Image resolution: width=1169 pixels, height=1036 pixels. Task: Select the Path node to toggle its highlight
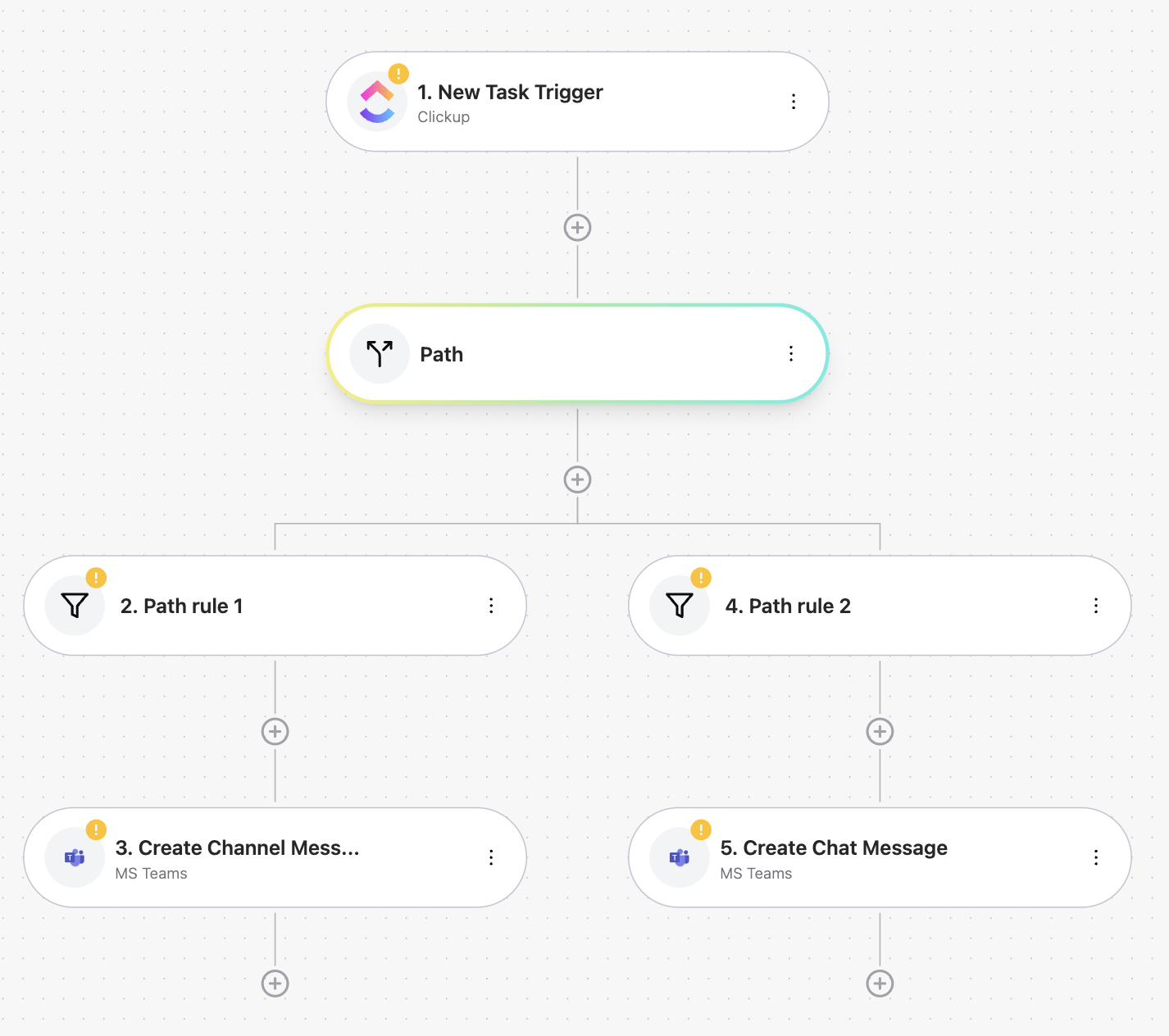(574, 353)
